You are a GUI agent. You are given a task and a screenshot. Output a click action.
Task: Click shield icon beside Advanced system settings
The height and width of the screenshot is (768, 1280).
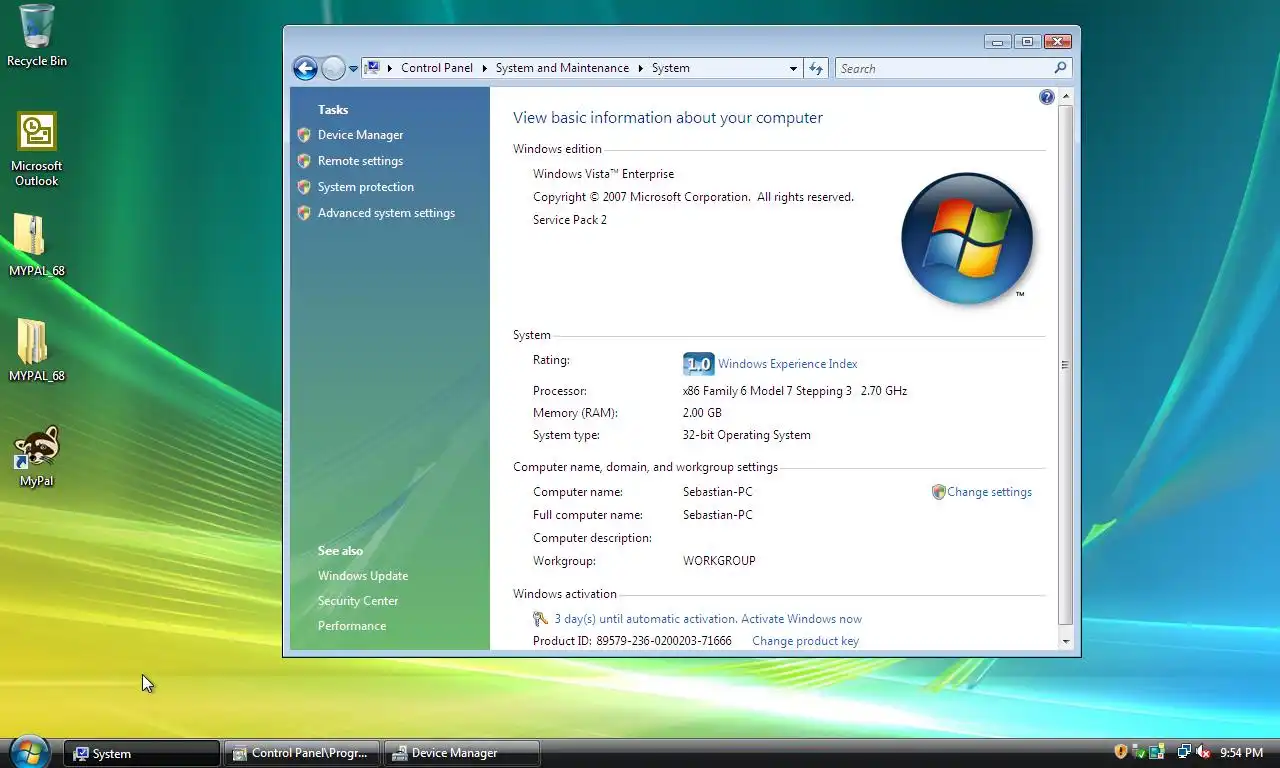[x=304, y=213]
